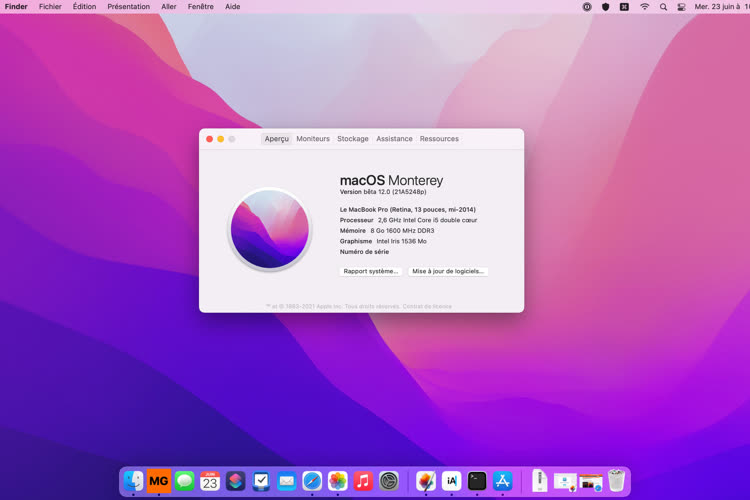Click '2,6 GHz Intel Core i5 double cœur'

[427, 220]
